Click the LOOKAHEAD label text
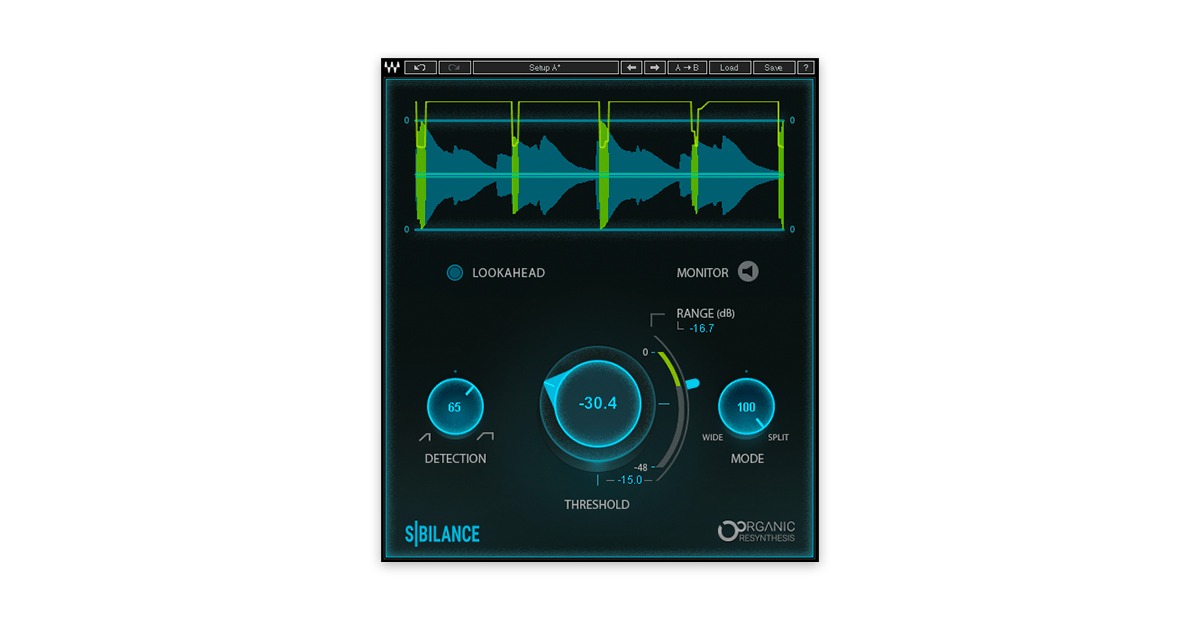 509,273
